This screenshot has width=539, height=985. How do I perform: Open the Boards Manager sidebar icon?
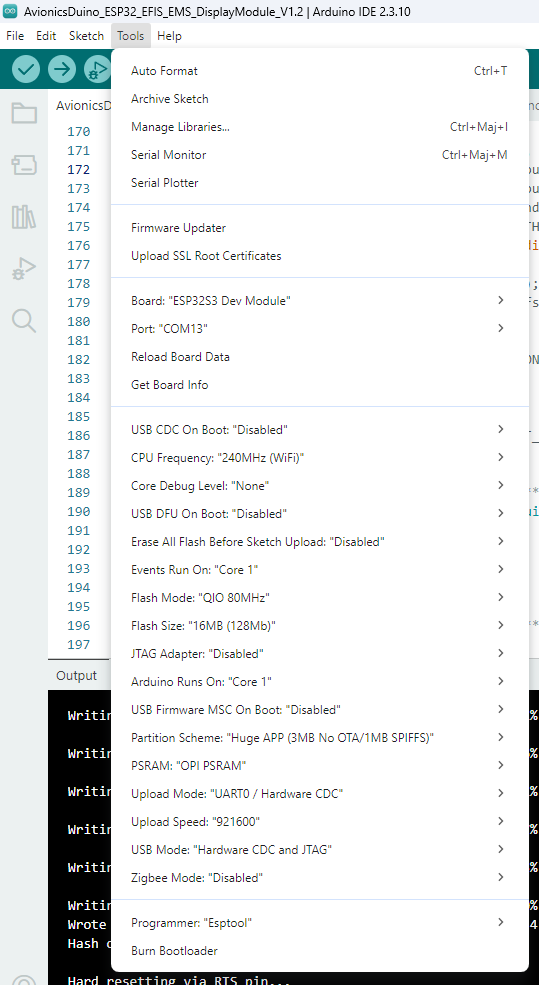pyautogui.click(x=24, y=165)
